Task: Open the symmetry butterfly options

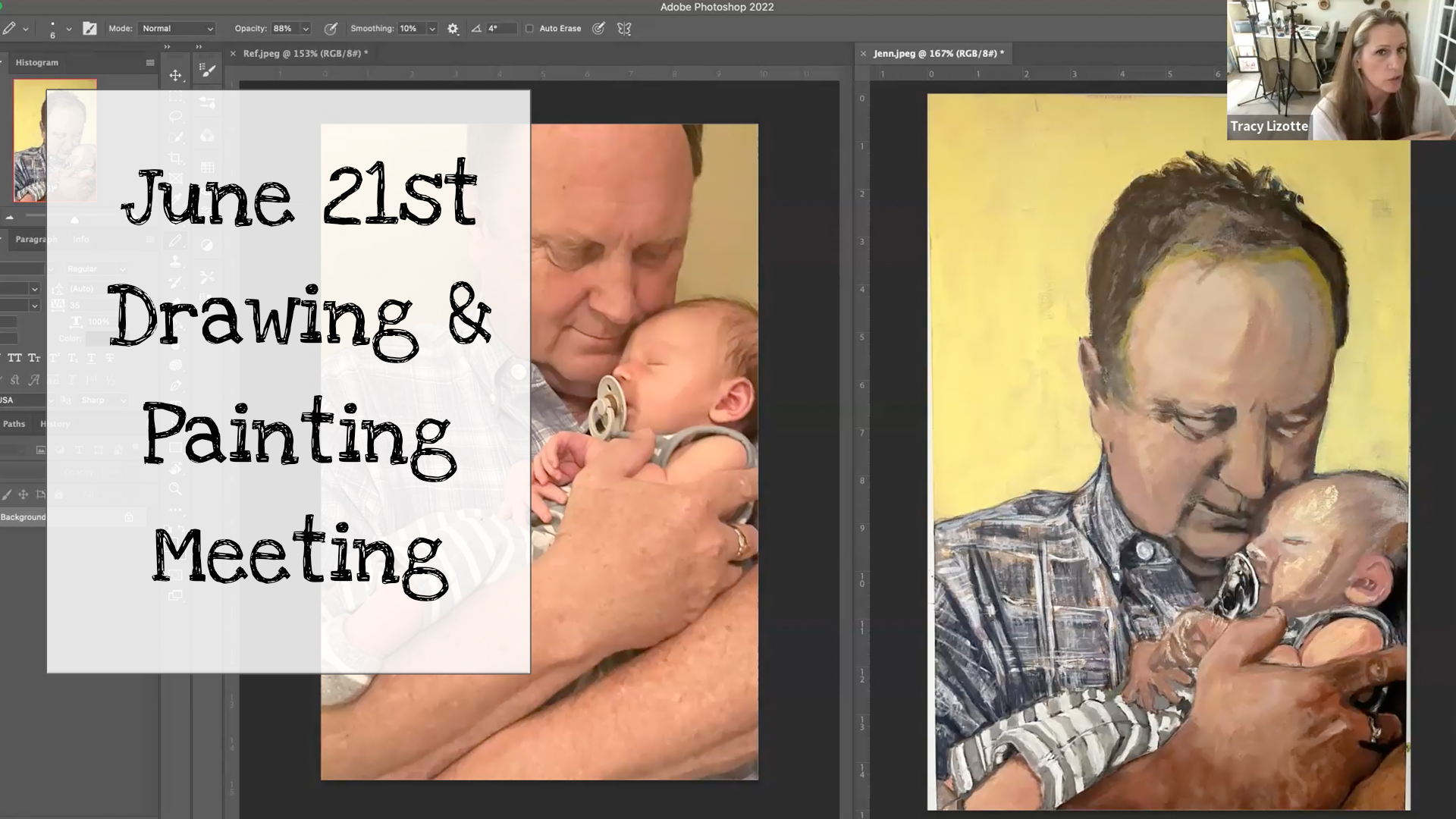Action: [x=624, y=29]
